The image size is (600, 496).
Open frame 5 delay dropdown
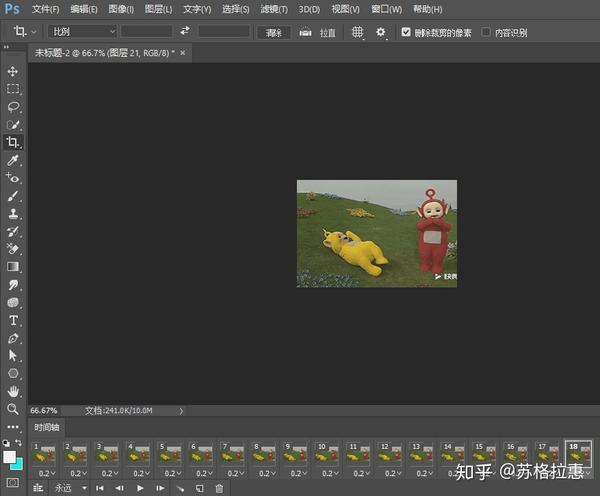[173, 473]
